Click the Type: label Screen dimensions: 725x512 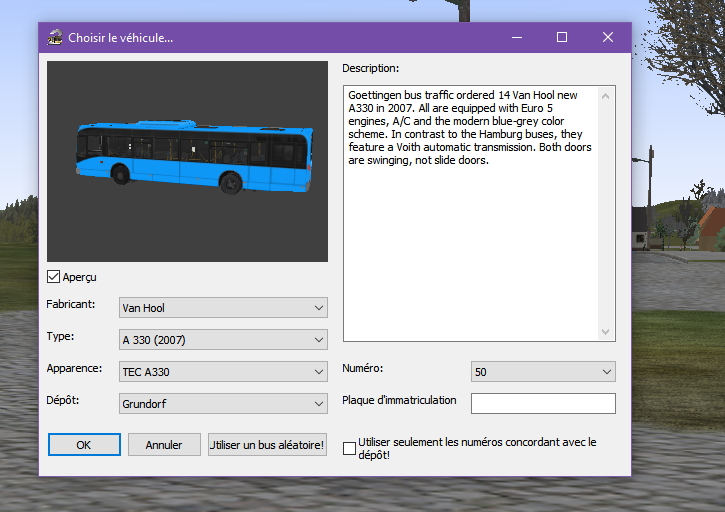click(x=60, y=336)
